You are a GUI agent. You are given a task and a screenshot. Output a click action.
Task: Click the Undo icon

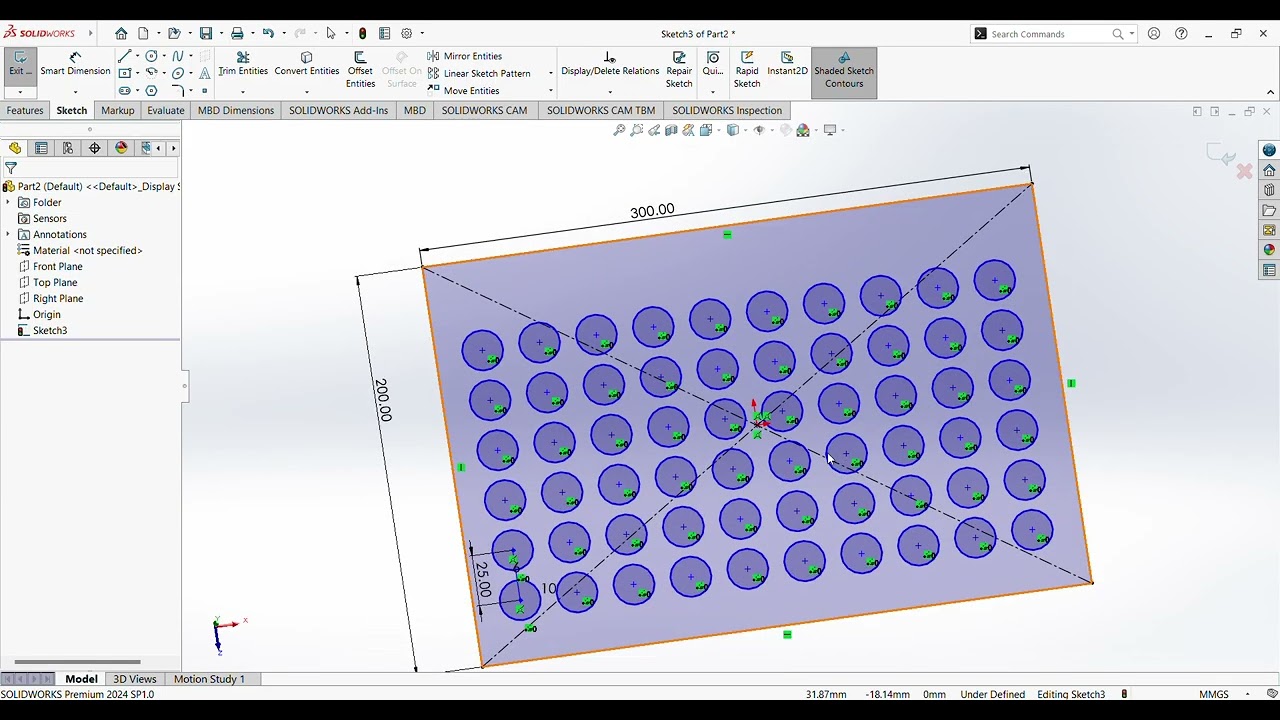[x=268, y=34]
